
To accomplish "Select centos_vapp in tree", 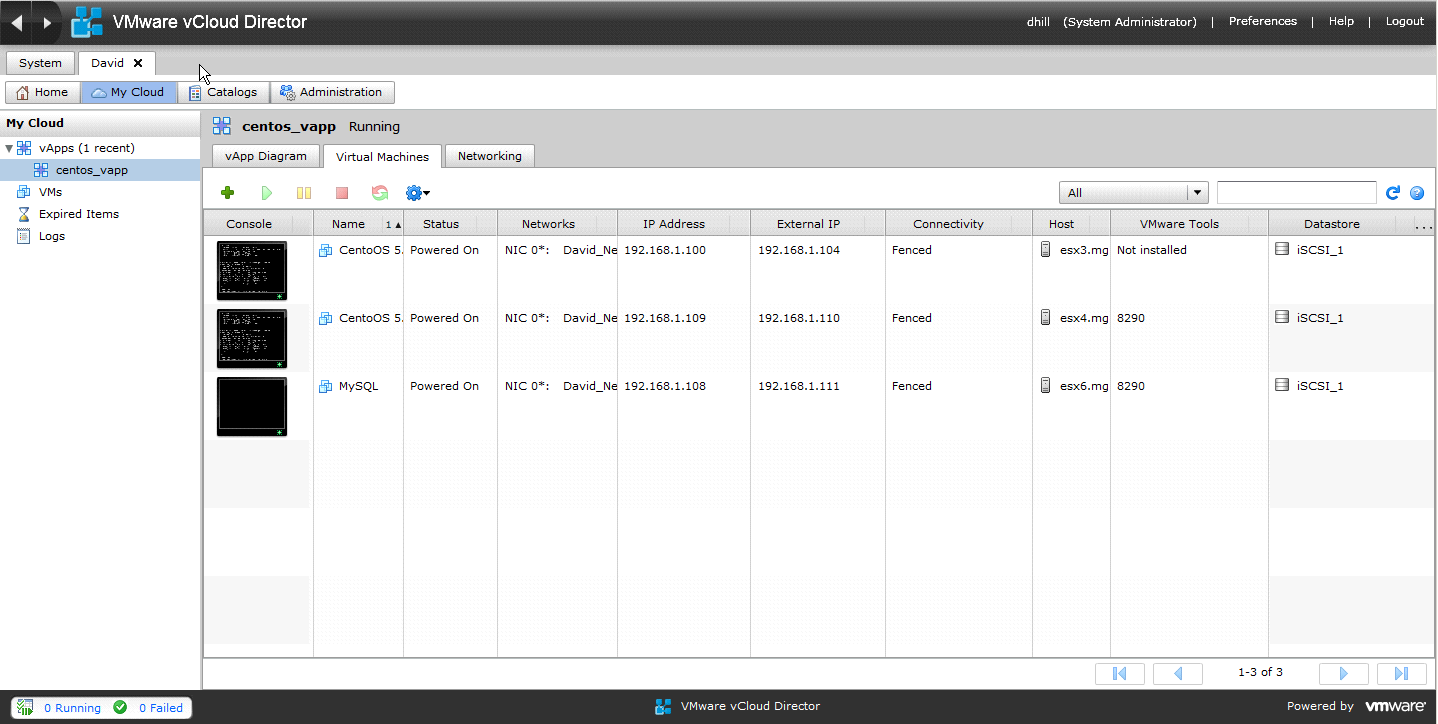I will tap(92, 170).
